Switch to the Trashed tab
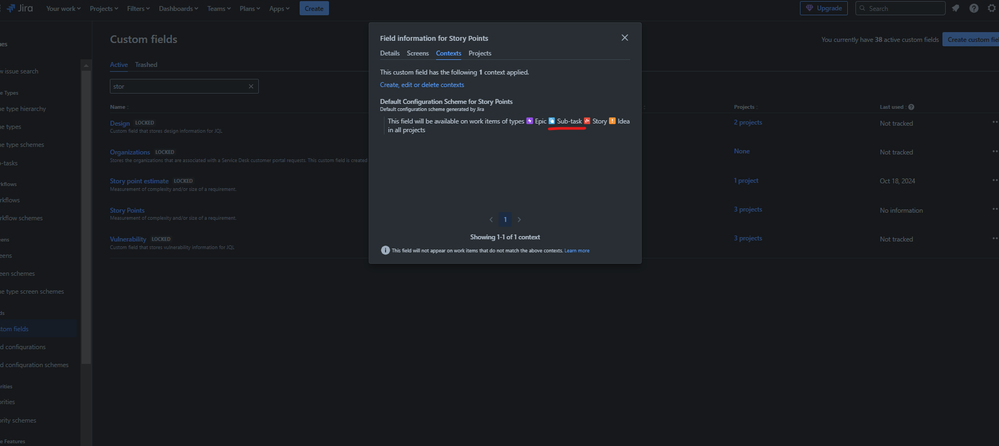 pos(146,64)
